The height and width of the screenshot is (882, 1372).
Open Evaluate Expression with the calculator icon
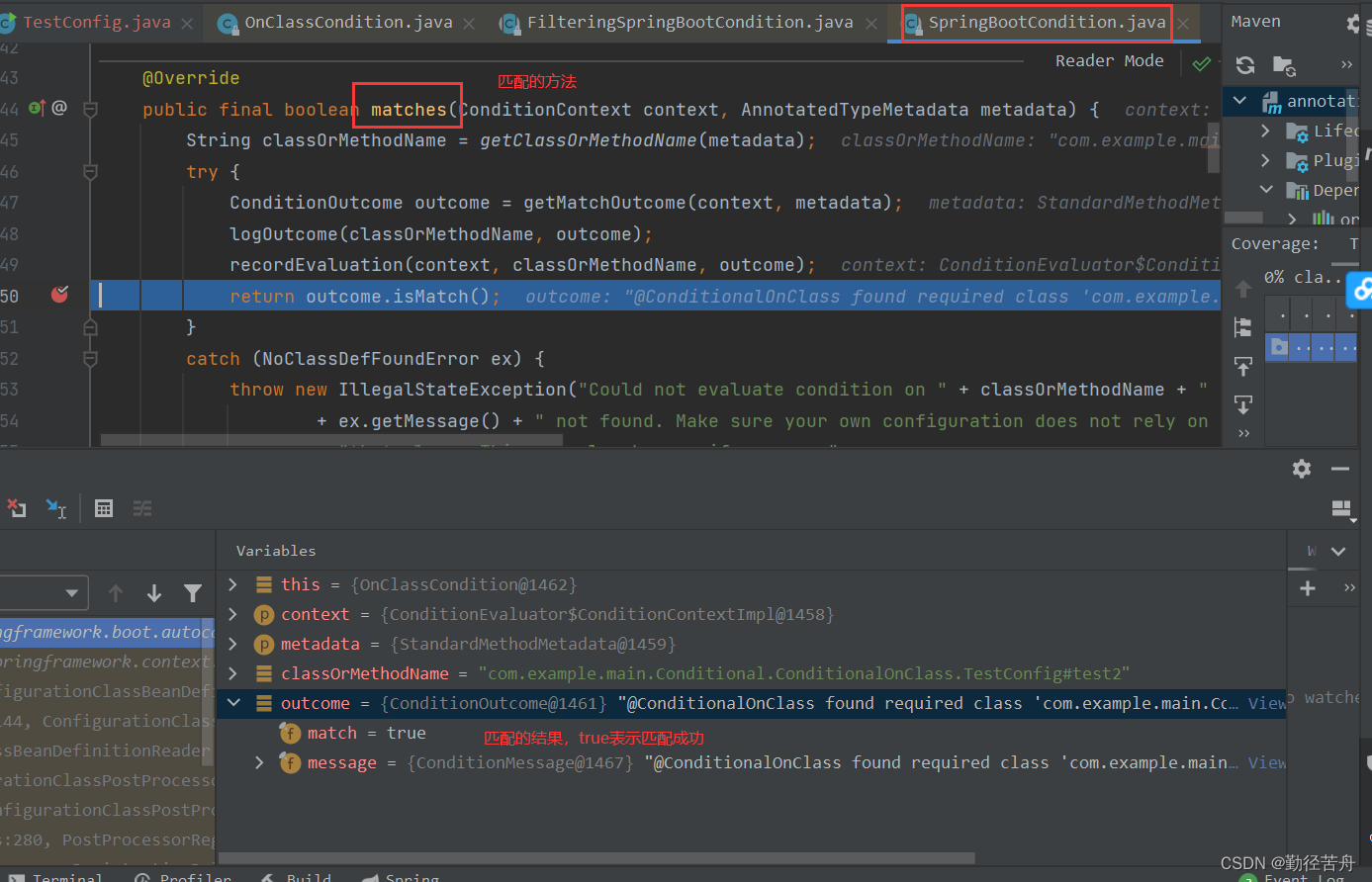tap(104, 508)
